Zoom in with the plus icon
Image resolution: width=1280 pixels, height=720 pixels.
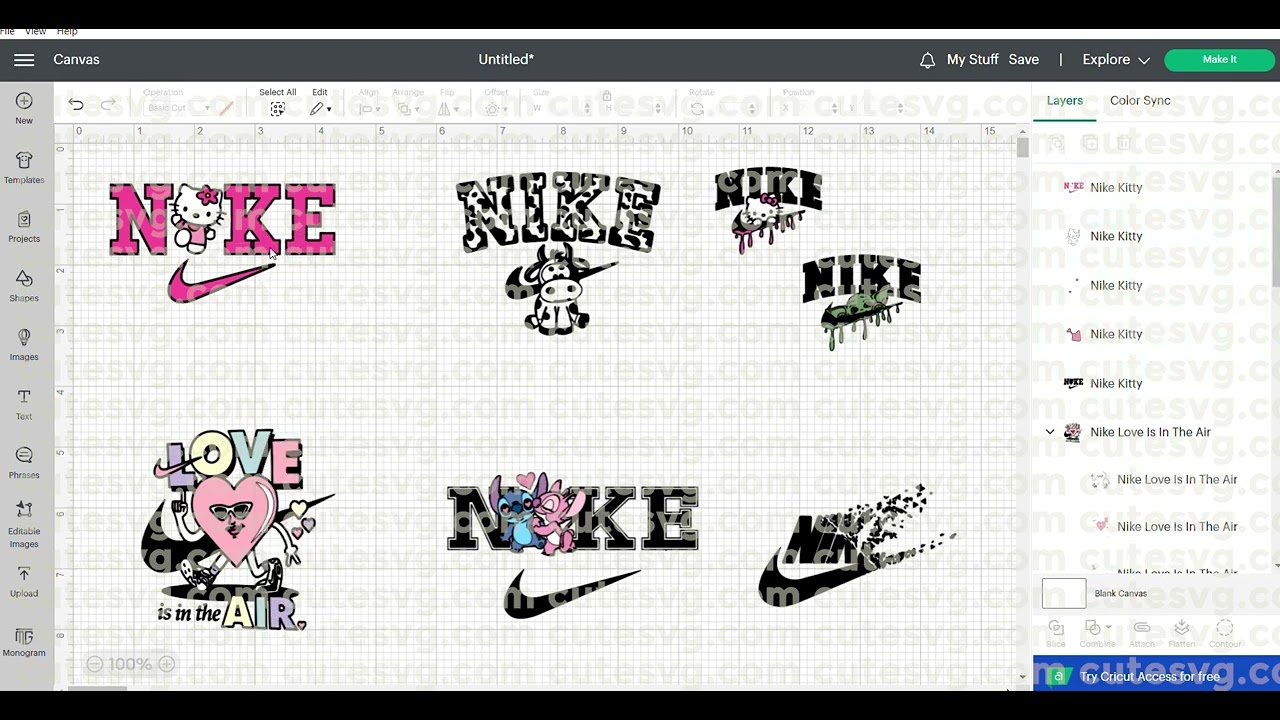(x=167, y=664)
